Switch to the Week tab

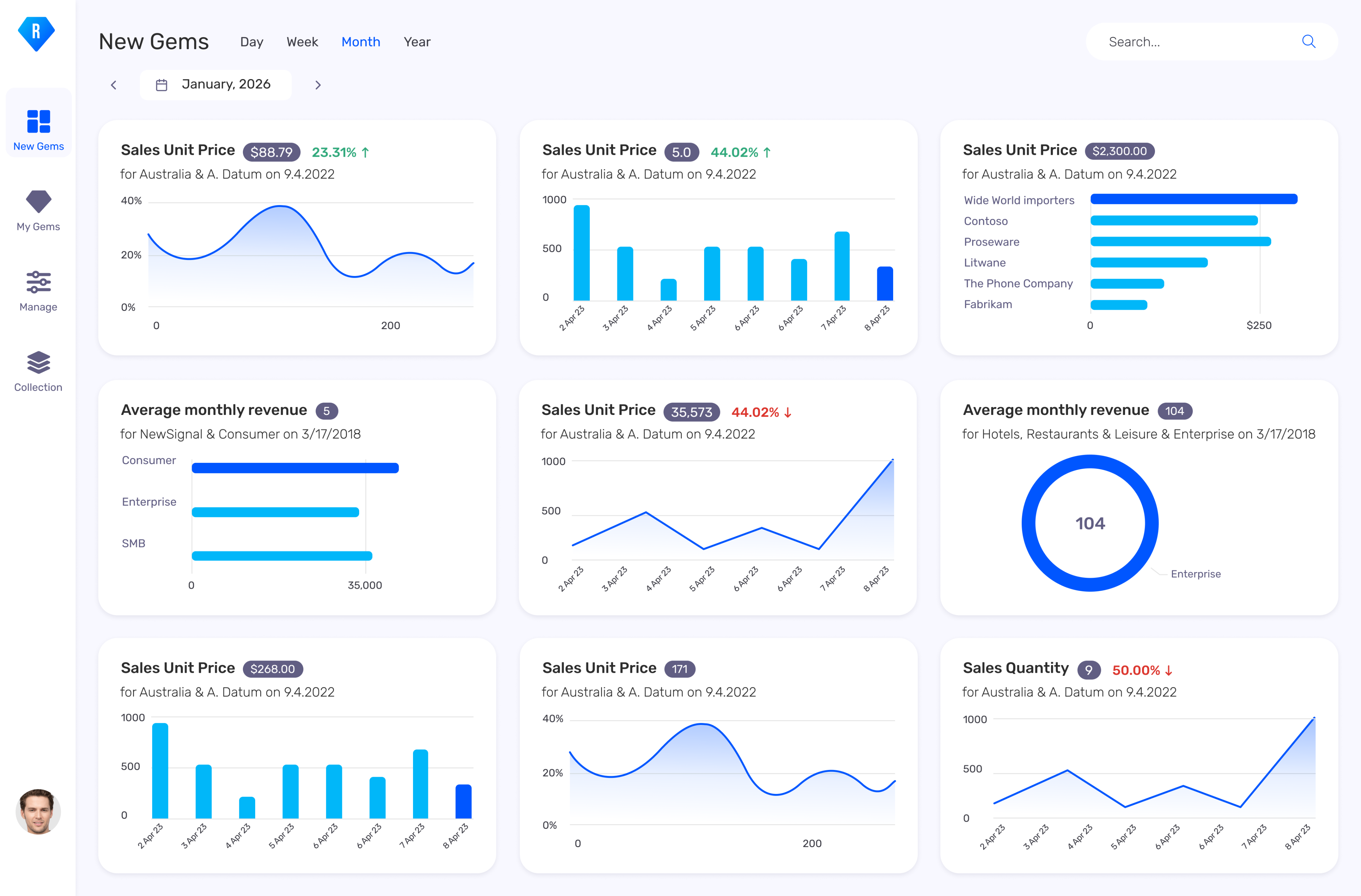coord(302,42)
